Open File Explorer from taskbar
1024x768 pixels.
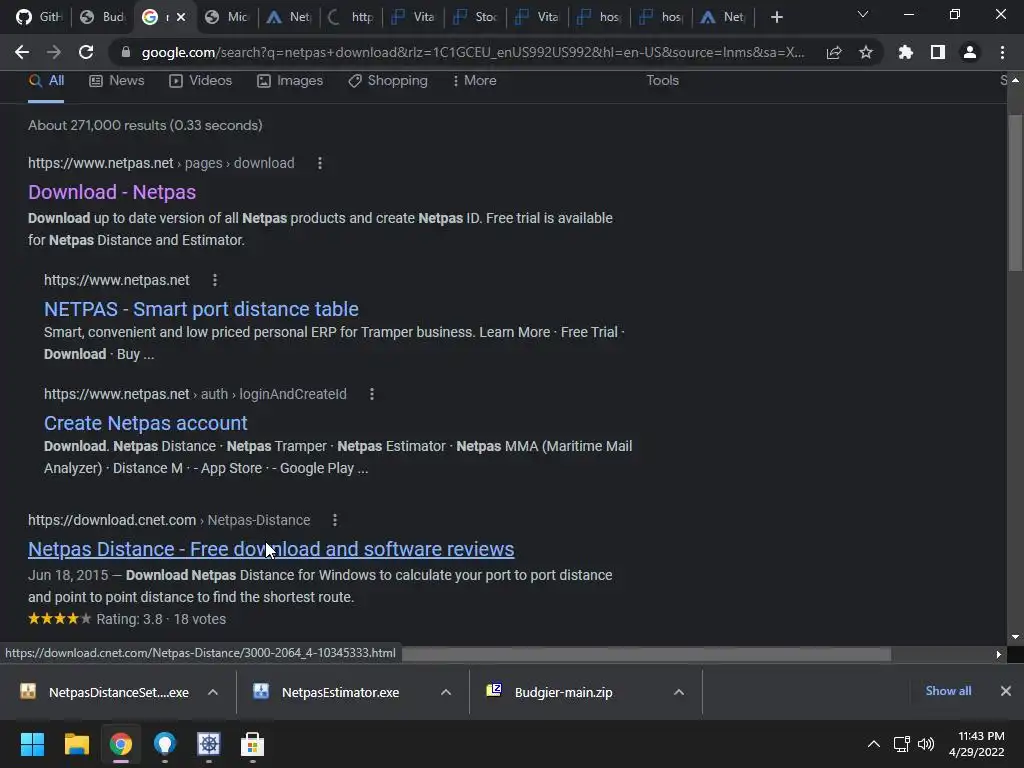coord(76,744)
